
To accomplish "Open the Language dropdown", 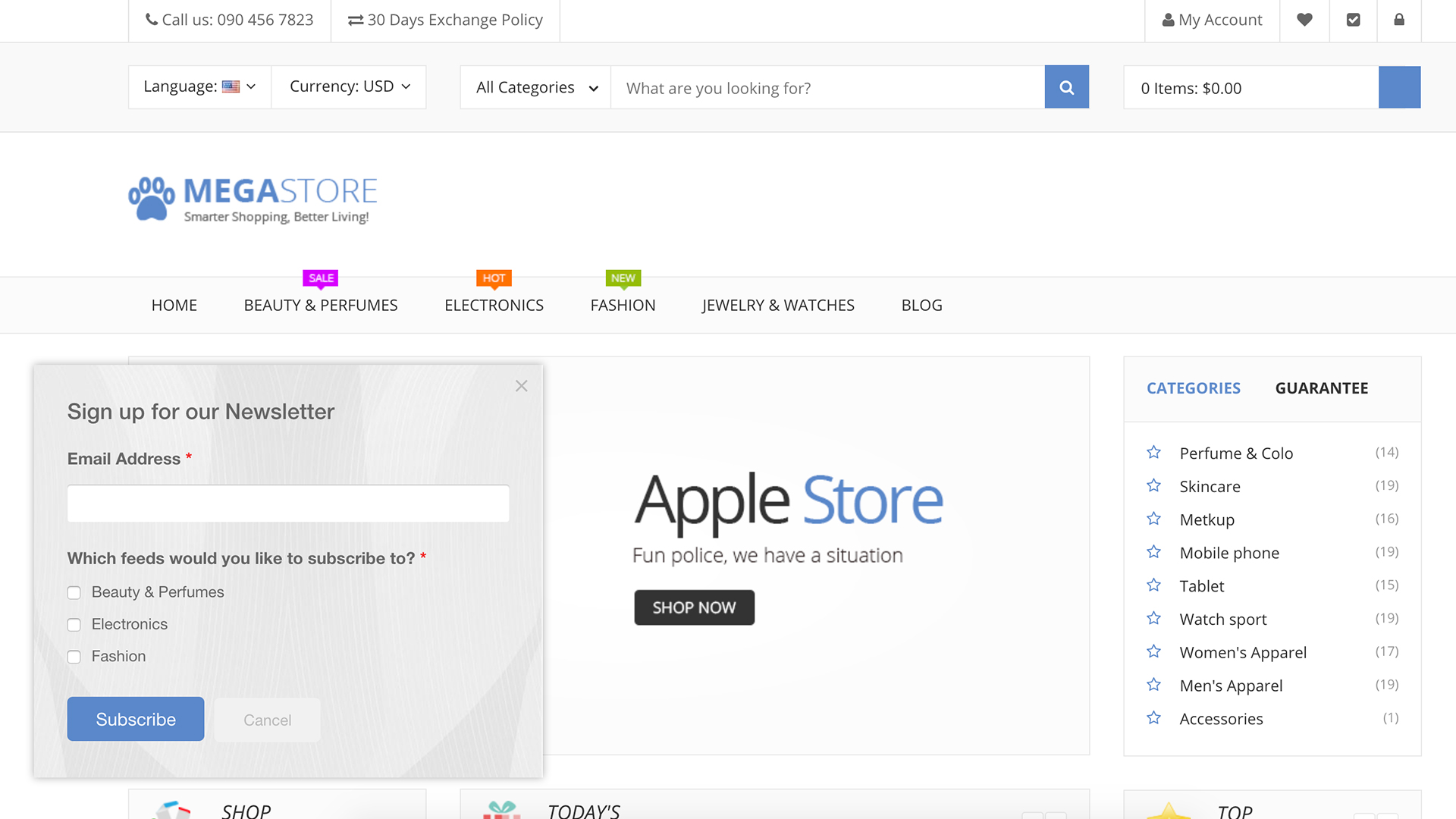I will coord(199,87).
